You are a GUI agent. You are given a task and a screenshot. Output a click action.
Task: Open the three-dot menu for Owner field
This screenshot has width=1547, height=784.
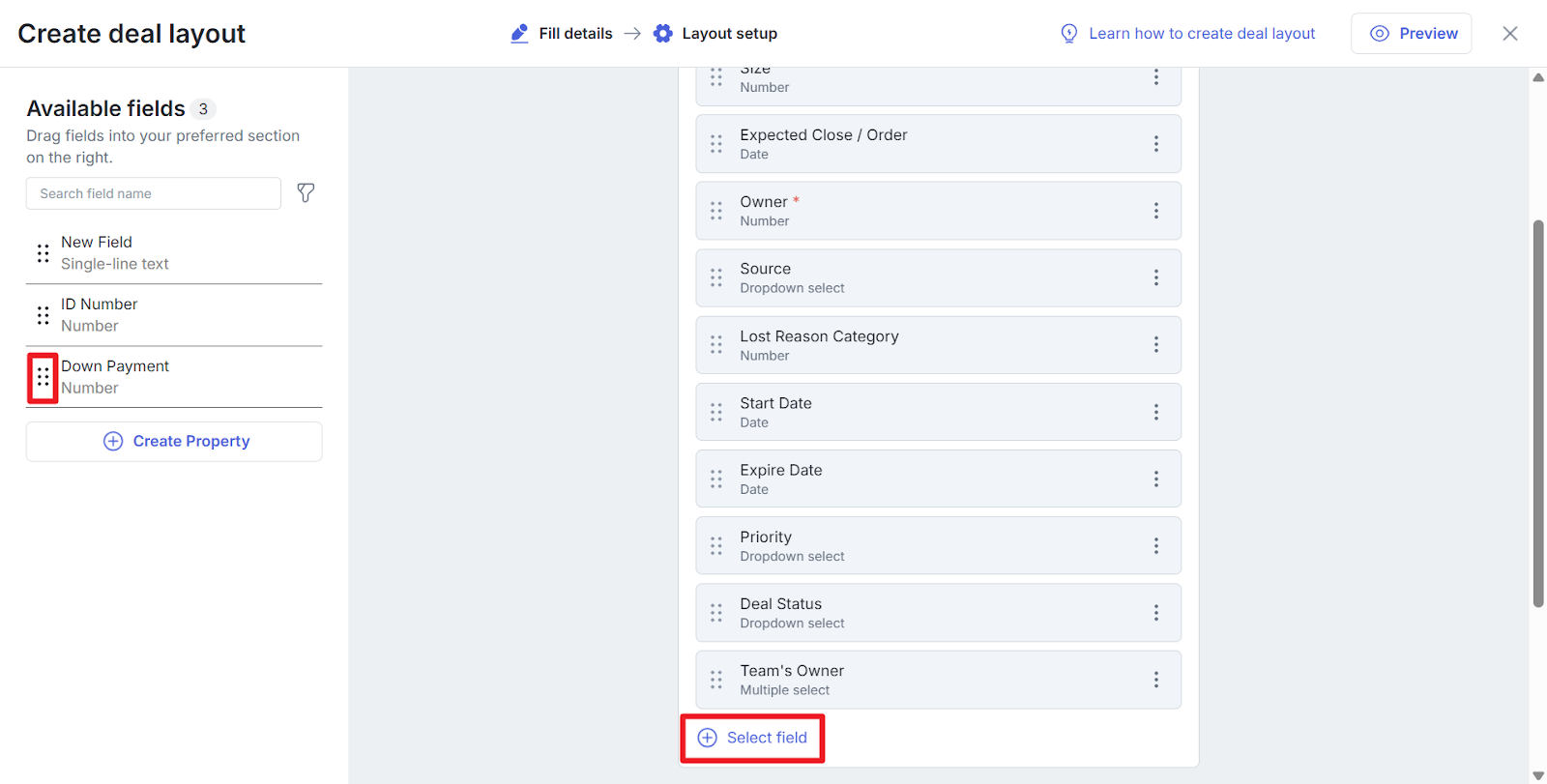click(1155, 211)
